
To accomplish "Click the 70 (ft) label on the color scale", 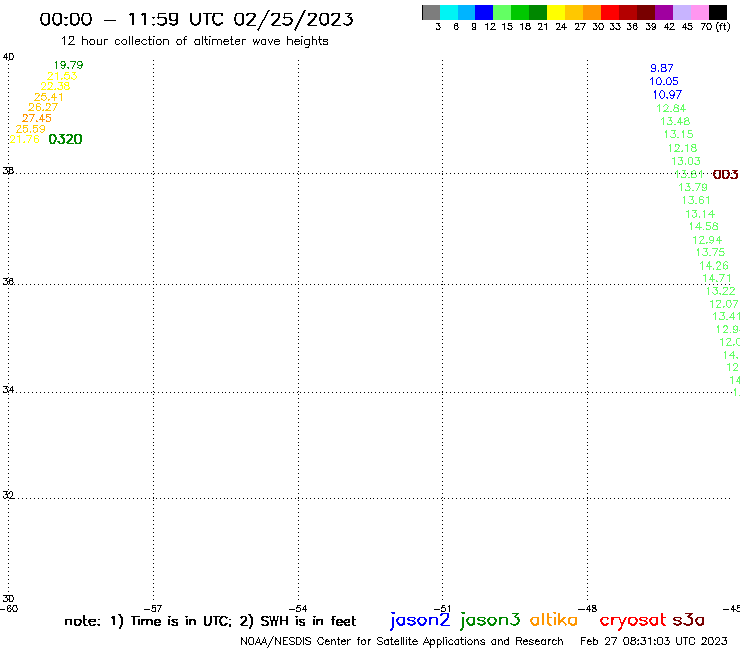I will click(x=715, y=27).
